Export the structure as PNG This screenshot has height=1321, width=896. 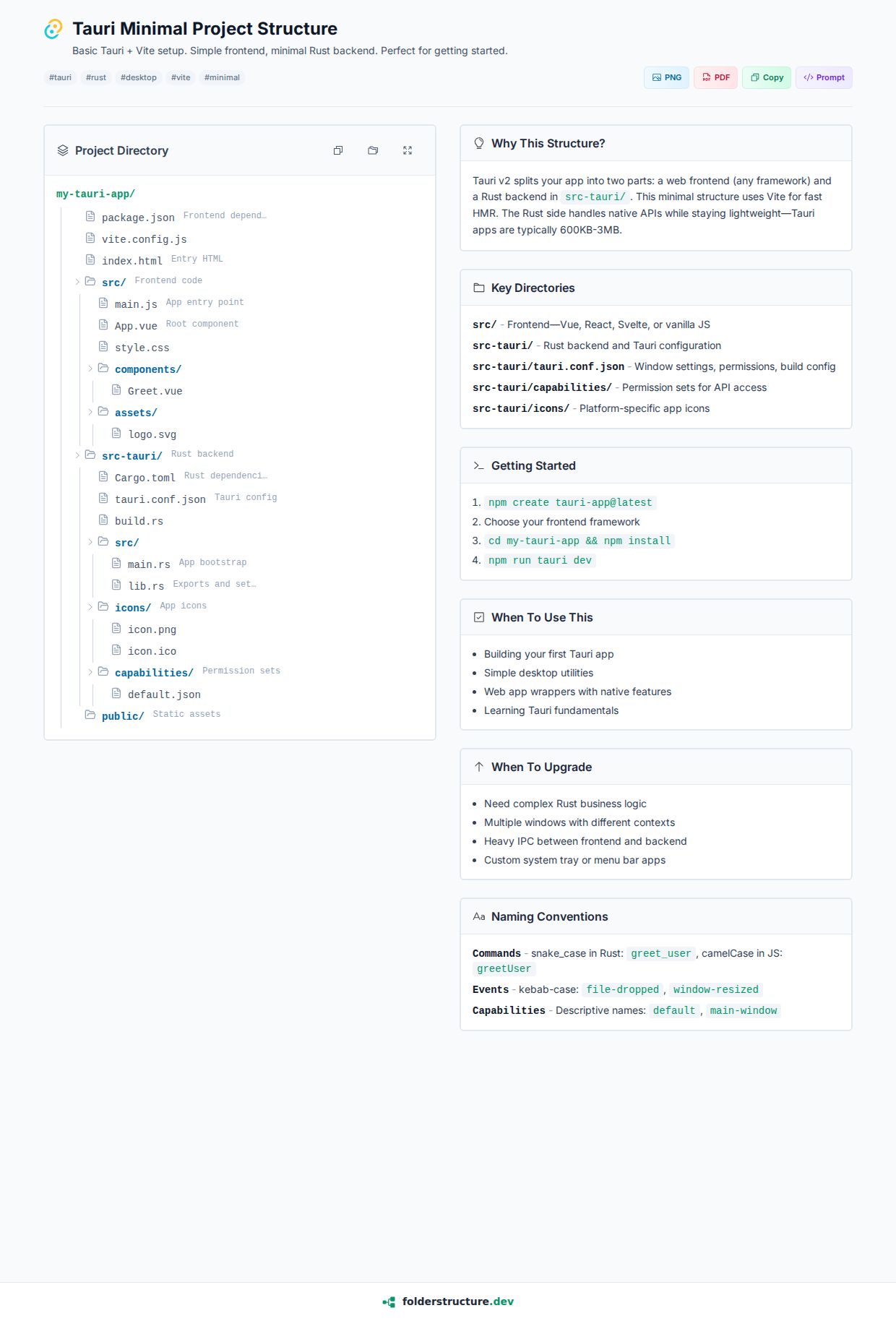tap(666, 77)
